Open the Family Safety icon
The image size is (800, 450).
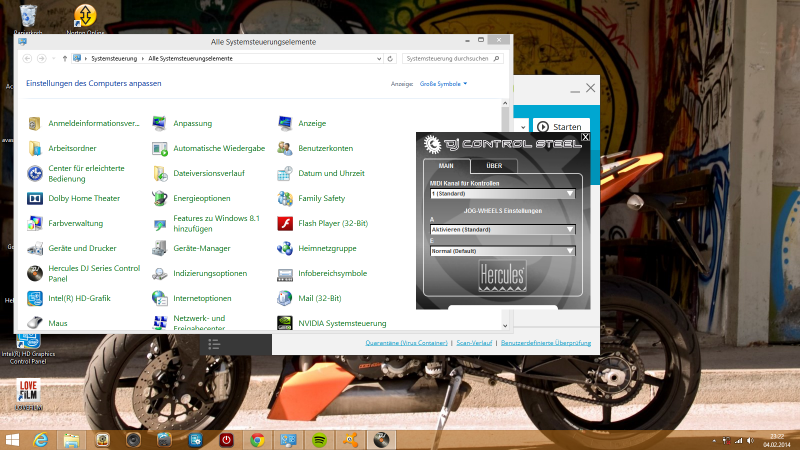coord(285,198)
